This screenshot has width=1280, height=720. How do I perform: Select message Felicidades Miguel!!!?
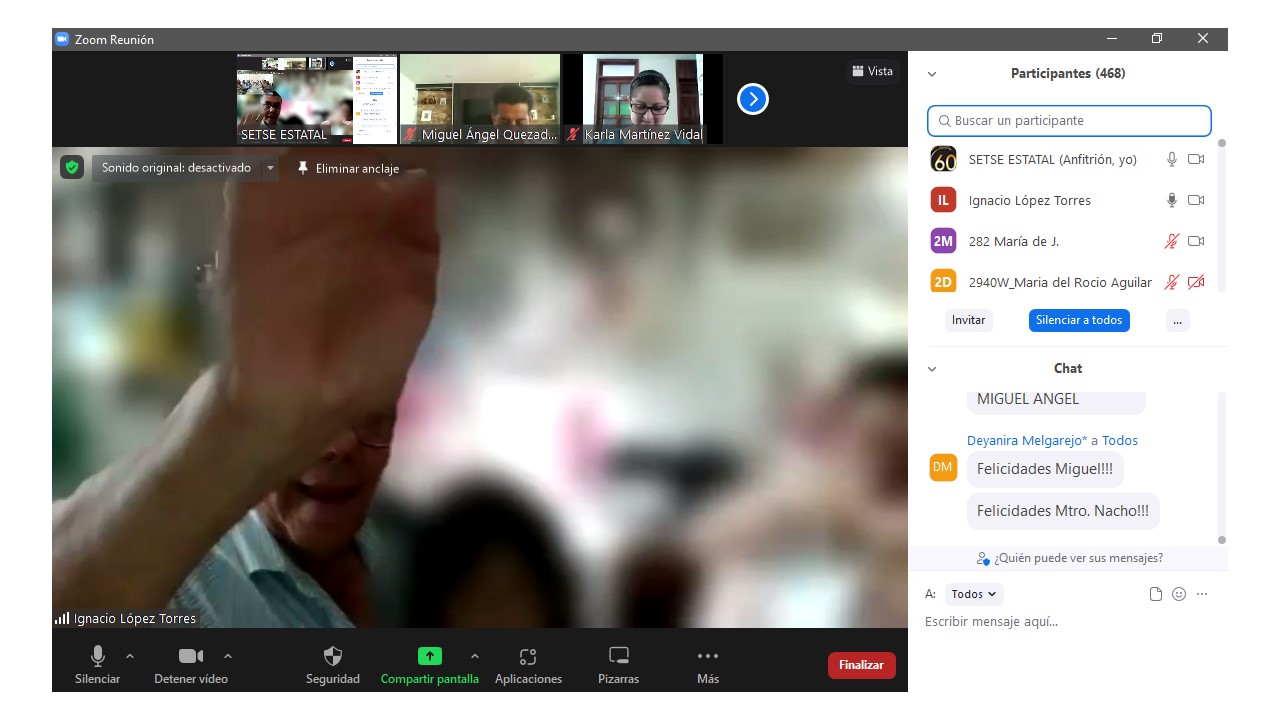tap(1045, 469)
